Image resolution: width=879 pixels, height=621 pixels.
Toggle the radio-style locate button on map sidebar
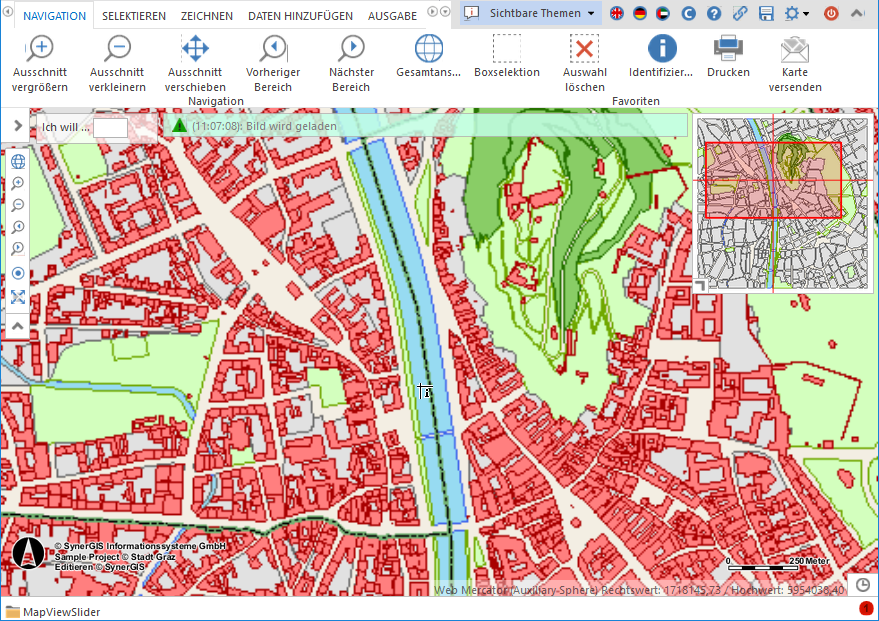[18, 273]
